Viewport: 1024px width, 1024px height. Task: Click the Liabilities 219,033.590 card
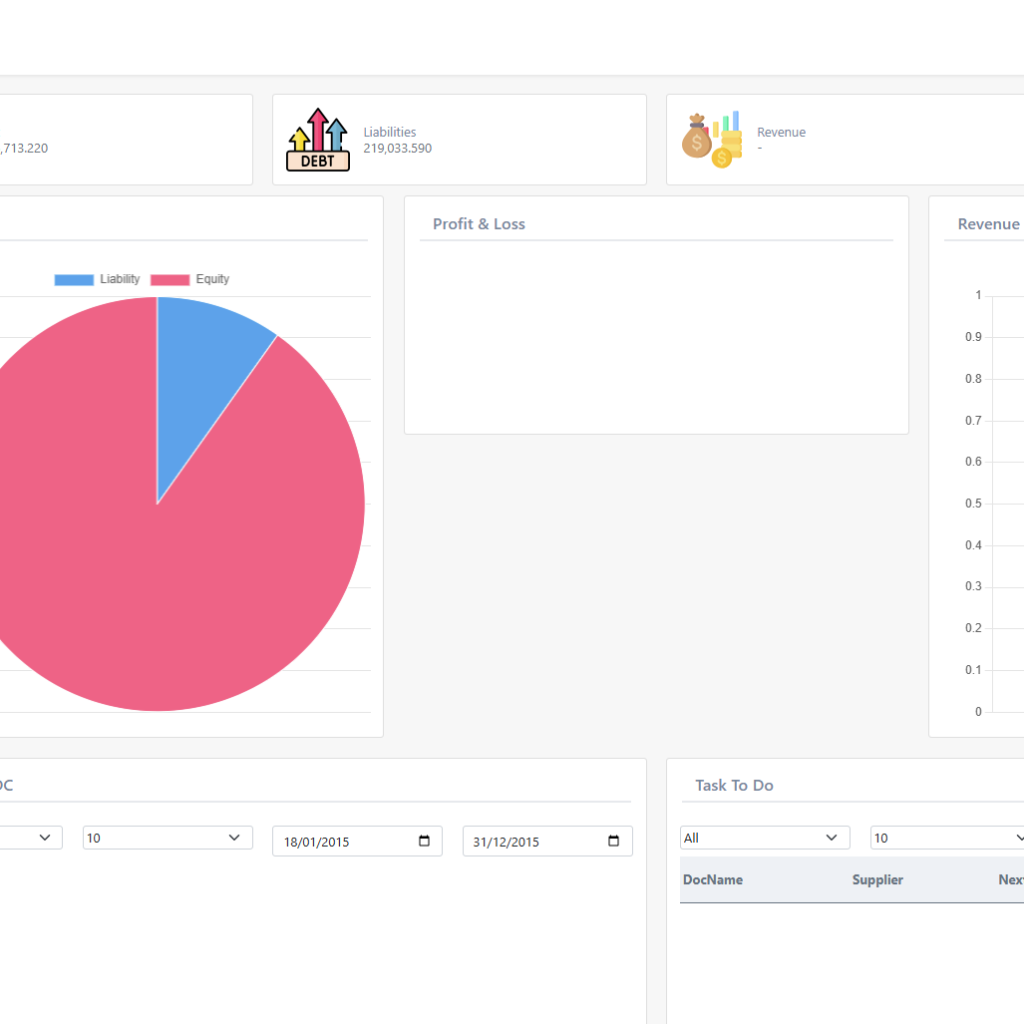pos(459,140)
